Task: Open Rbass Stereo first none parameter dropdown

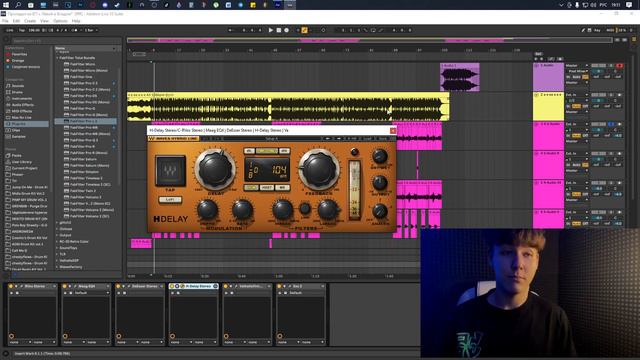Action: [x=20, y=342]
